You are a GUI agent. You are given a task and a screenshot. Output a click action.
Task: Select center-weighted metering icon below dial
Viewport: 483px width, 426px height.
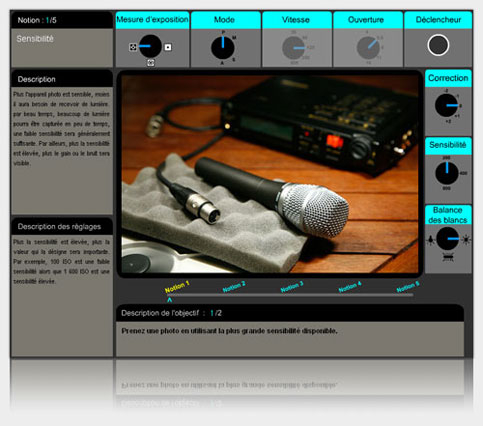pyautogui.click(x=151, y=62)
